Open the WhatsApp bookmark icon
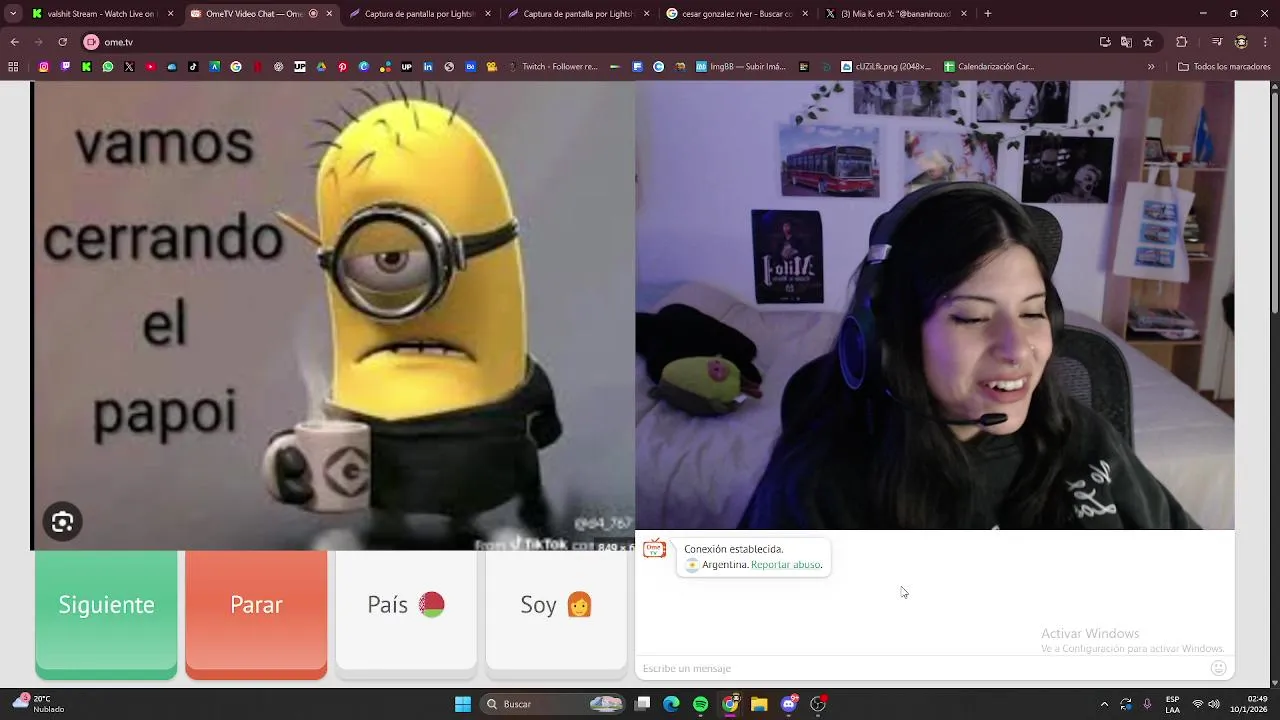 [108, 67]
